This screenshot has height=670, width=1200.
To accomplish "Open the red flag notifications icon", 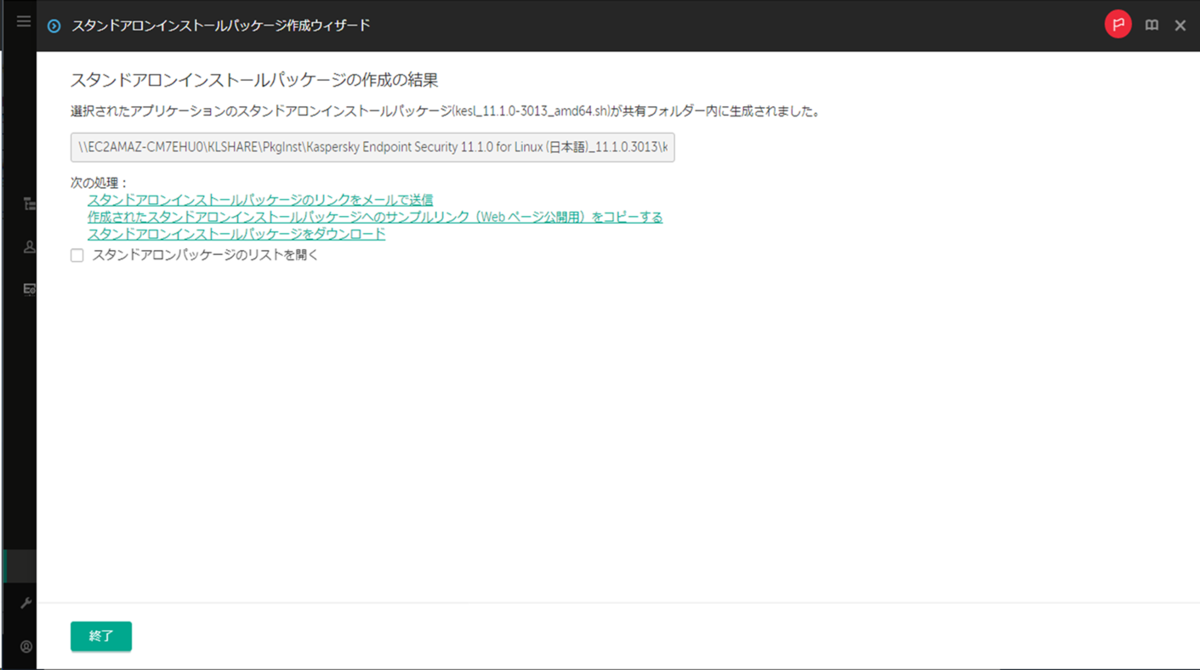I will click(1118, 25).
